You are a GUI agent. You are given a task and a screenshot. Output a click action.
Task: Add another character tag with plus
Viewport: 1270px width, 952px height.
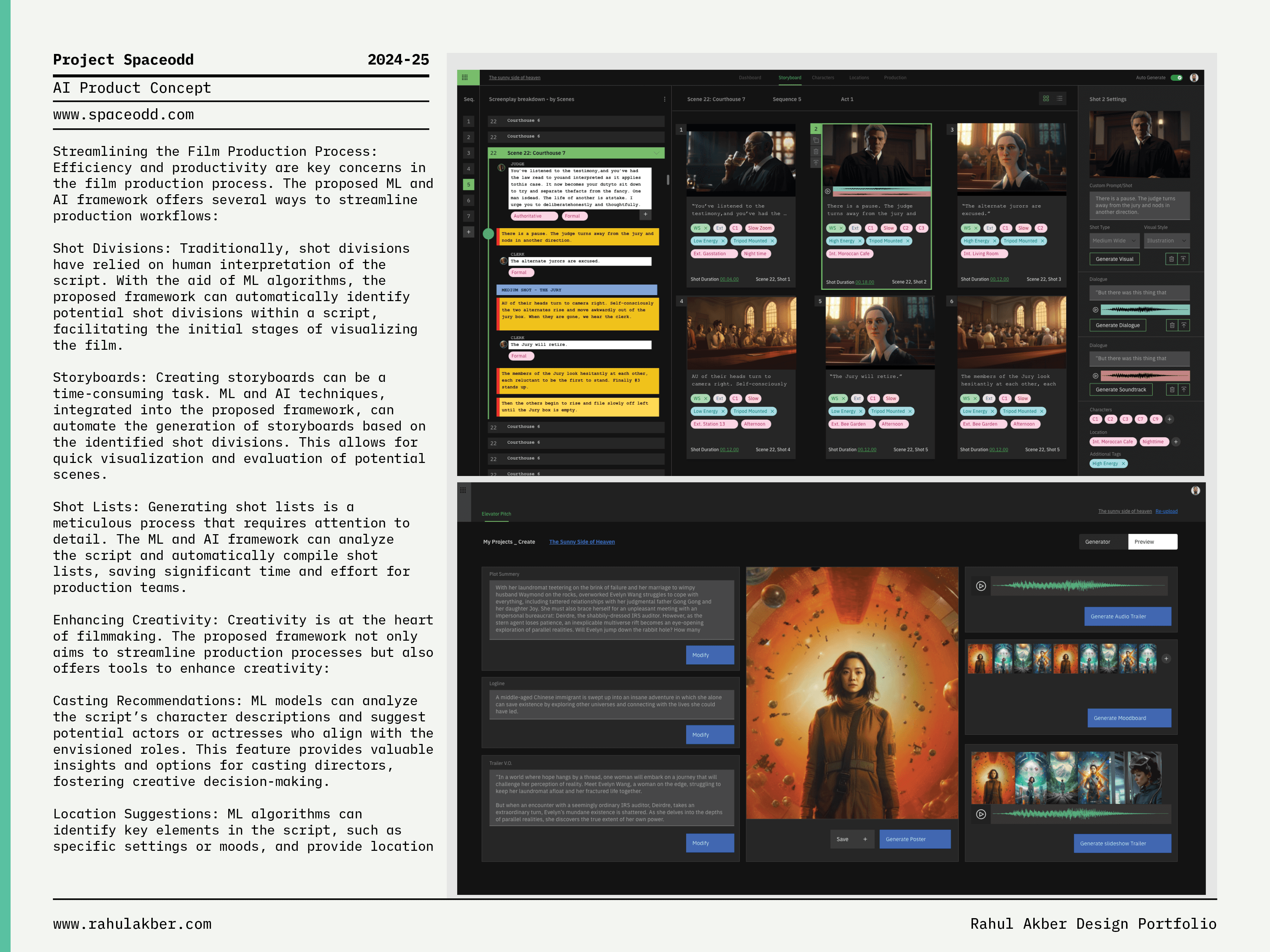[x=1169, y=419]
